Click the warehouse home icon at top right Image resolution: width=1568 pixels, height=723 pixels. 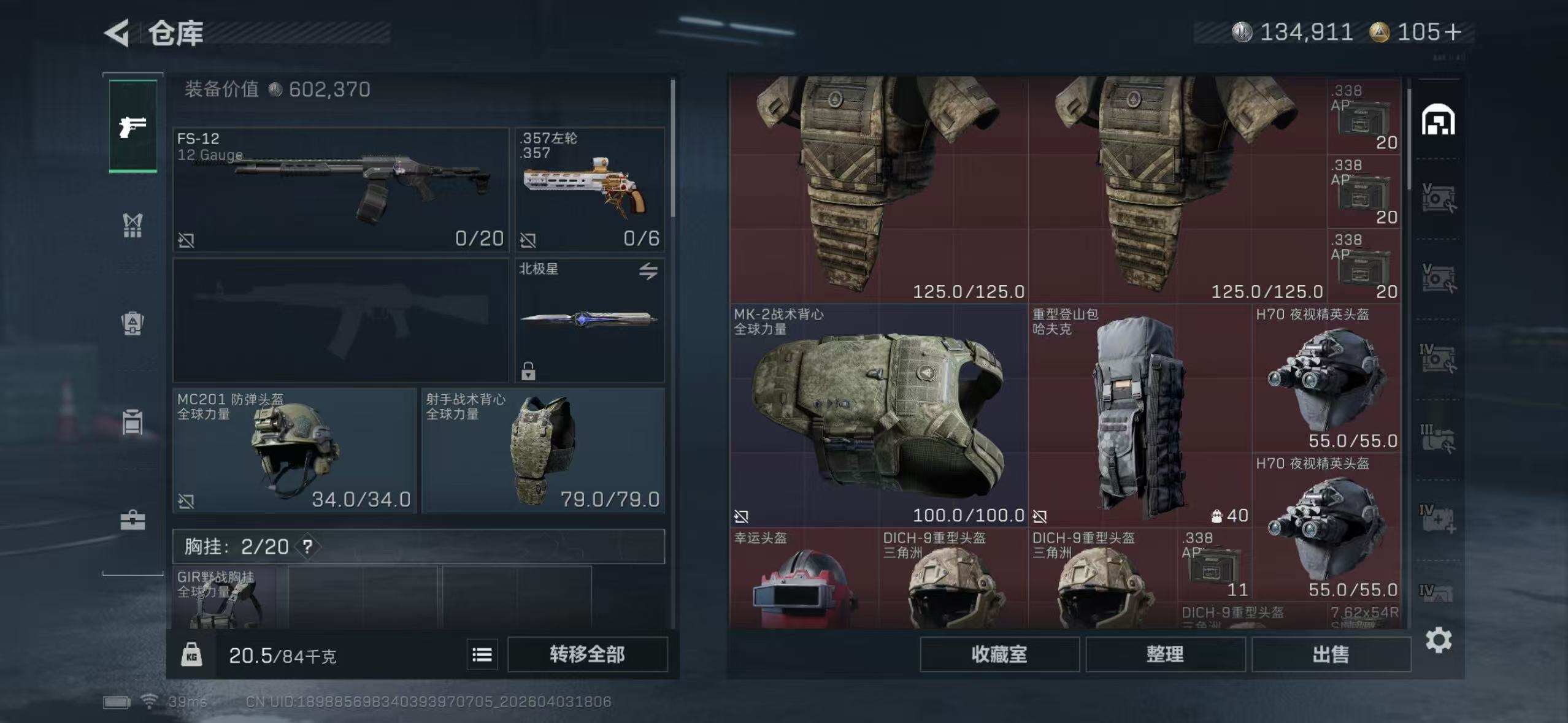point(1438,119)
